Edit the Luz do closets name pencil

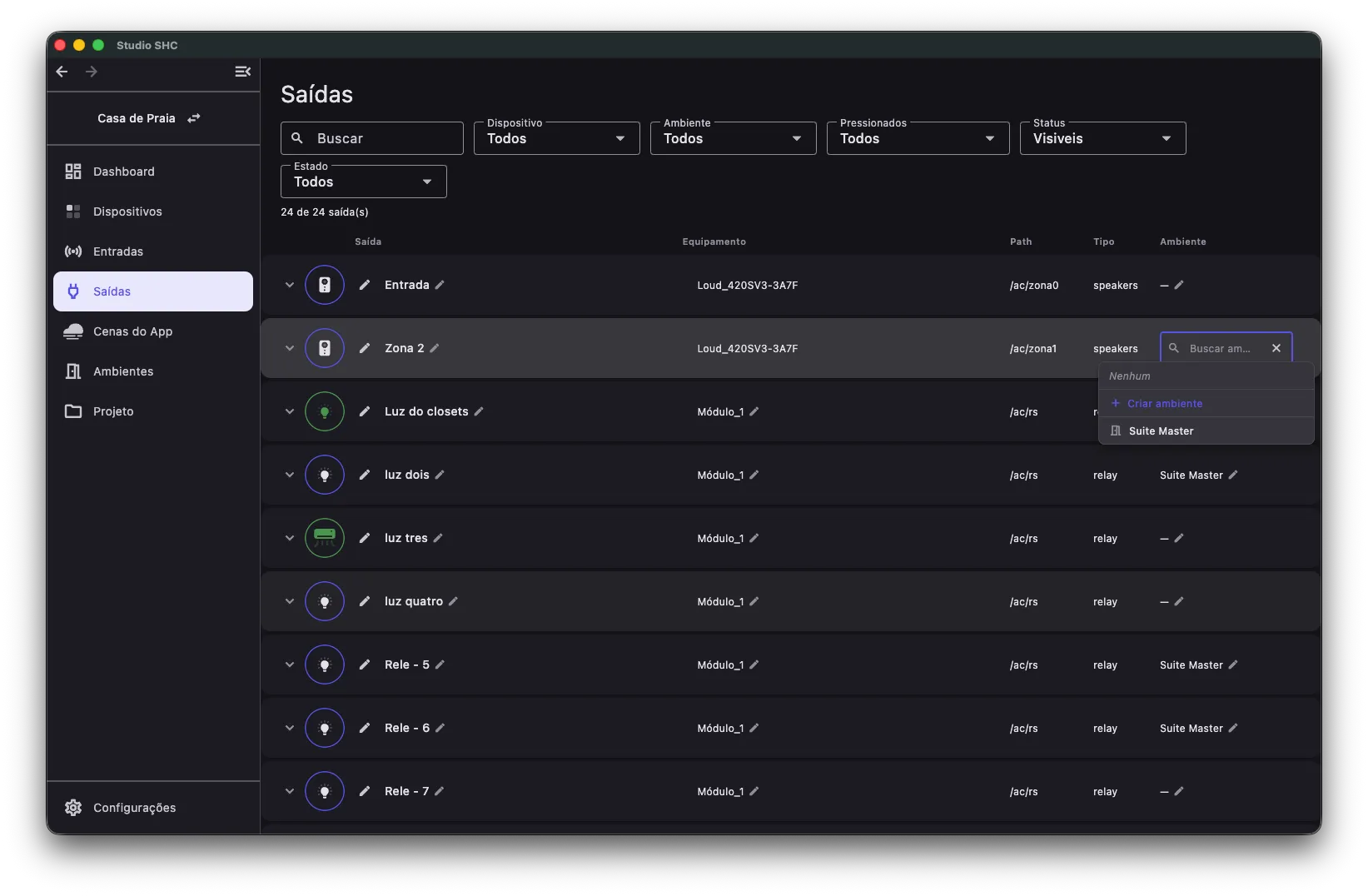(479, 411)
